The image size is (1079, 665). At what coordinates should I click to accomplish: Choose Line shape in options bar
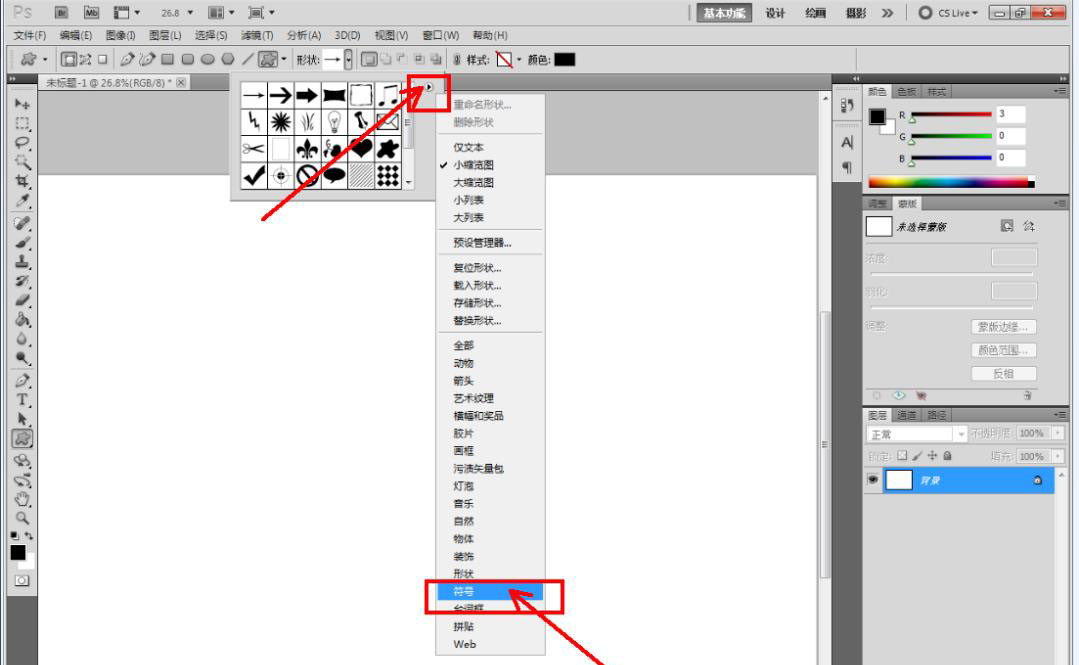click(x=247, y=60)
